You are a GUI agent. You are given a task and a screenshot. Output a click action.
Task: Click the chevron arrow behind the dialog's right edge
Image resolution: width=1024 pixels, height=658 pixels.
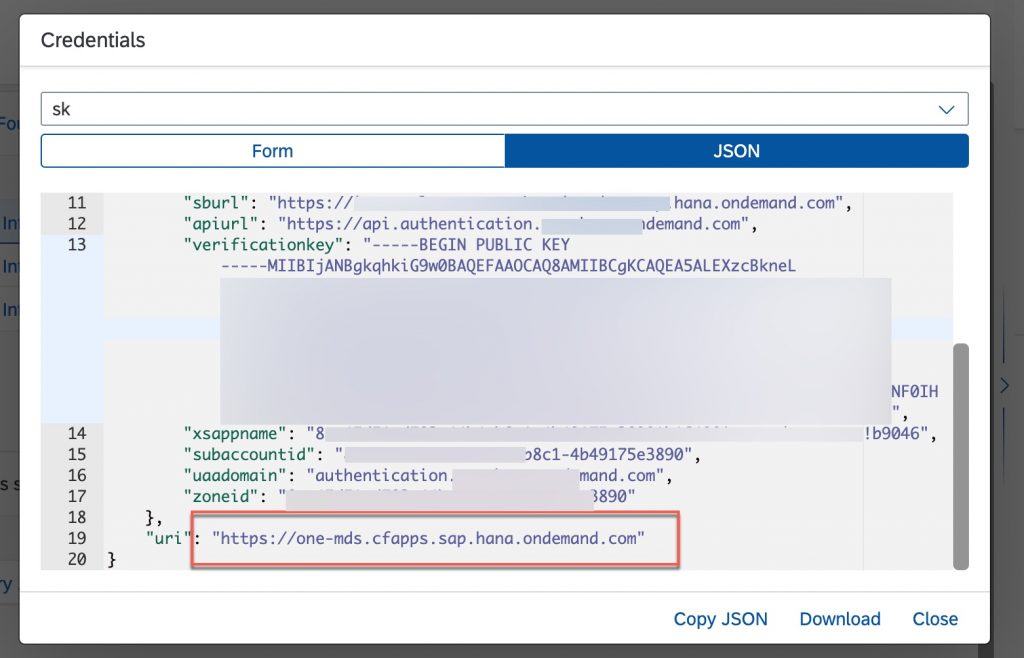tap(1005, 386)
